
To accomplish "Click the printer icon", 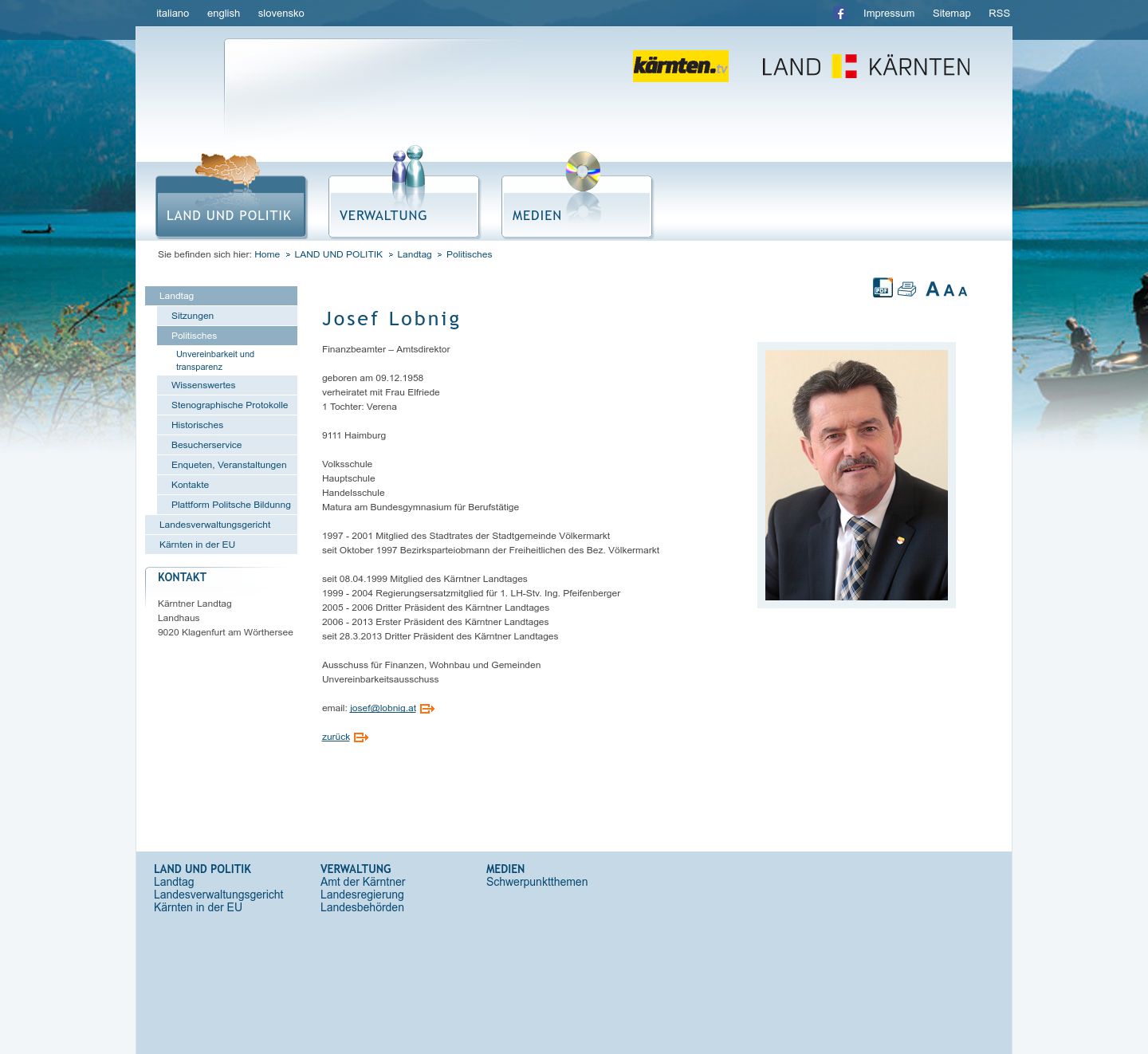I will coord(907,289).
